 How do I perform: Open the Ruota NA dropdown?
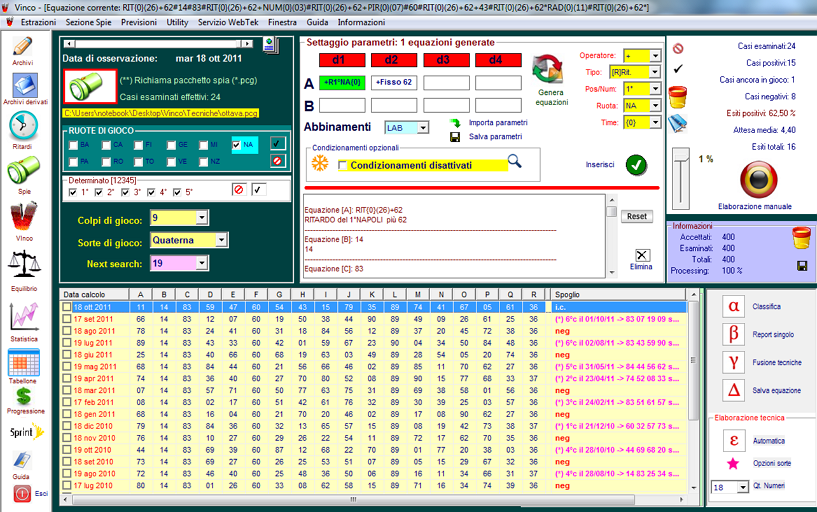click(655, 106)
